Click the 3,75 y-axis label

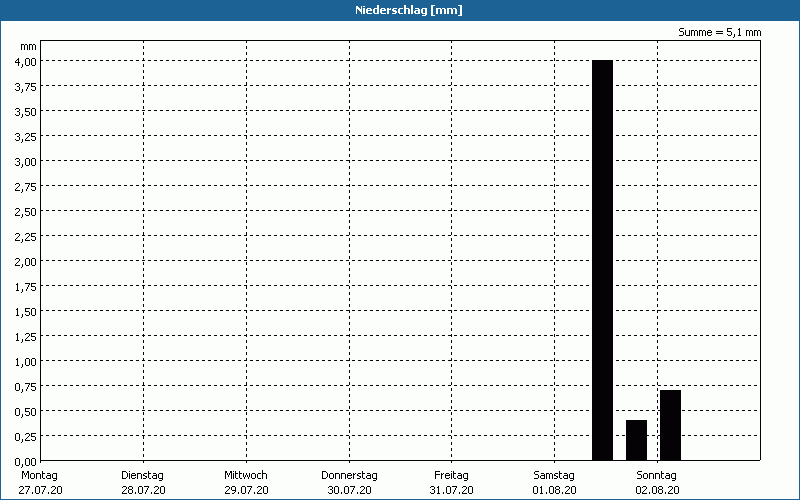point(26,87)
